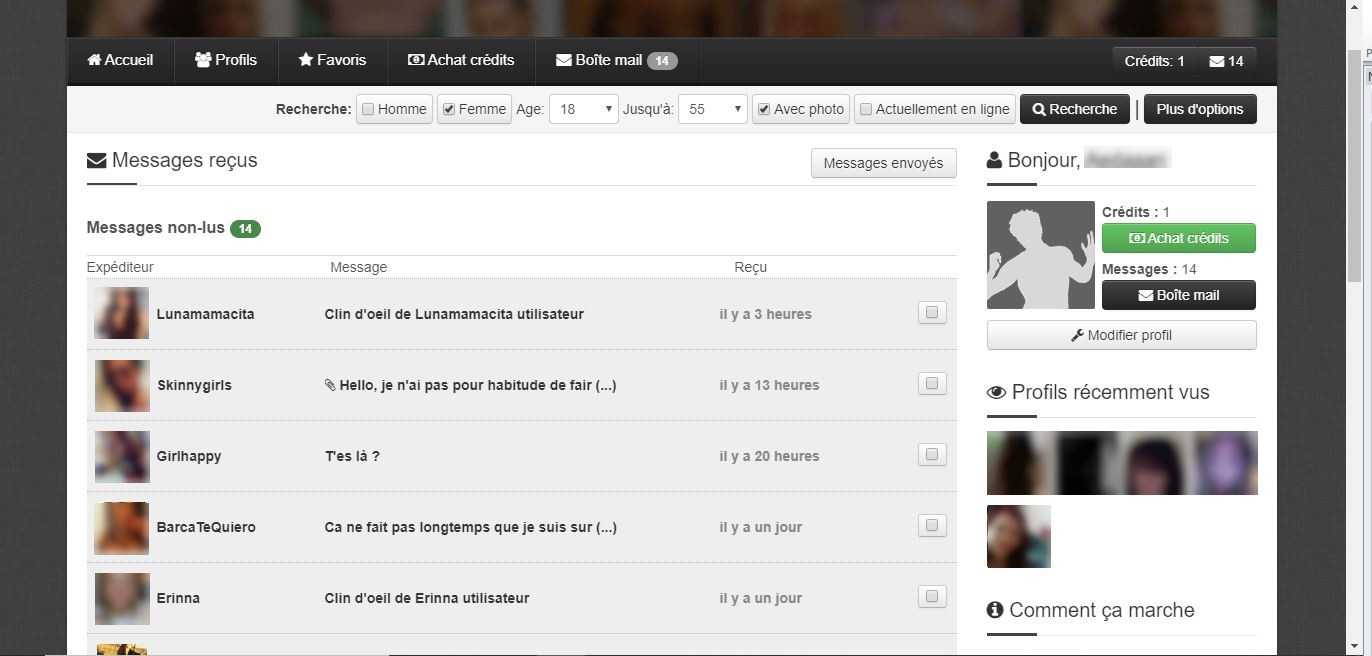Click the default silhouette profile picture

click(1040, 255)
